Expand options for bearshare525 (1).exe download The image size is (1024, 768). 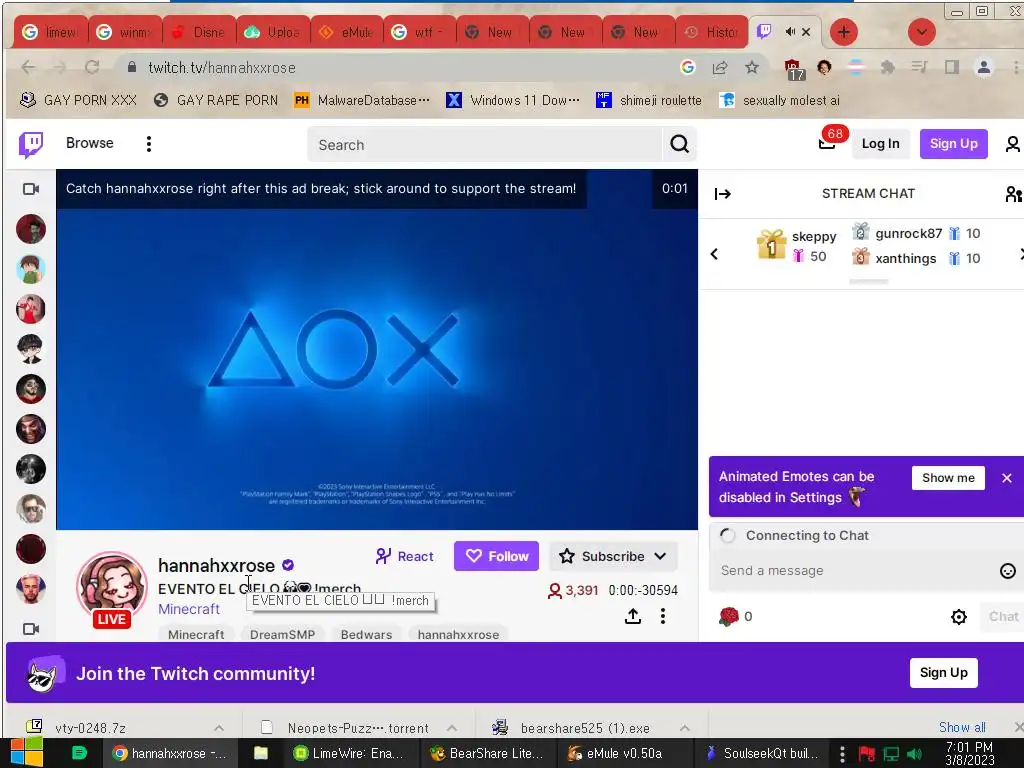[684, 728]
